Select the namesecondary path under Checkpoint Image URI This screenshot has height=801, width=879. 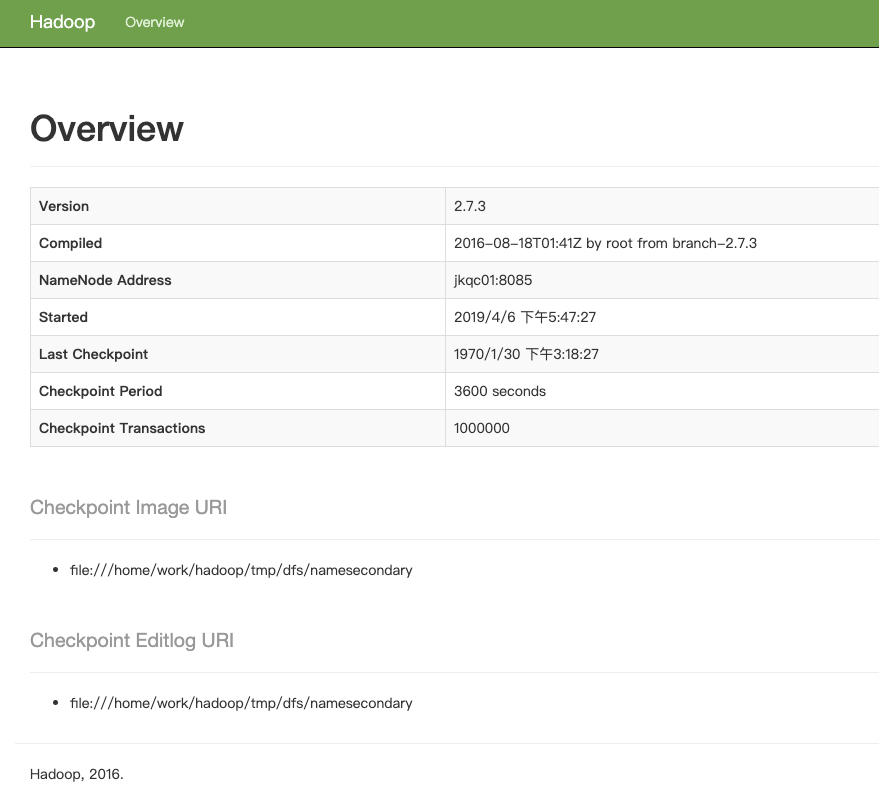(x=241, y=570)
